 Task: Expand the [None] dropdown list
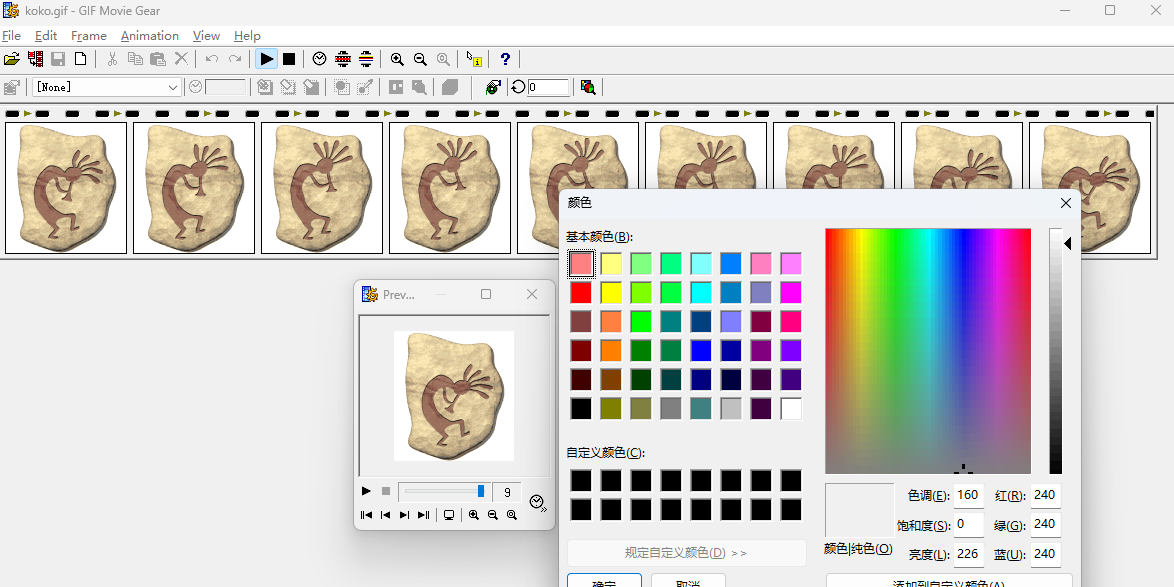click(172, 87)
